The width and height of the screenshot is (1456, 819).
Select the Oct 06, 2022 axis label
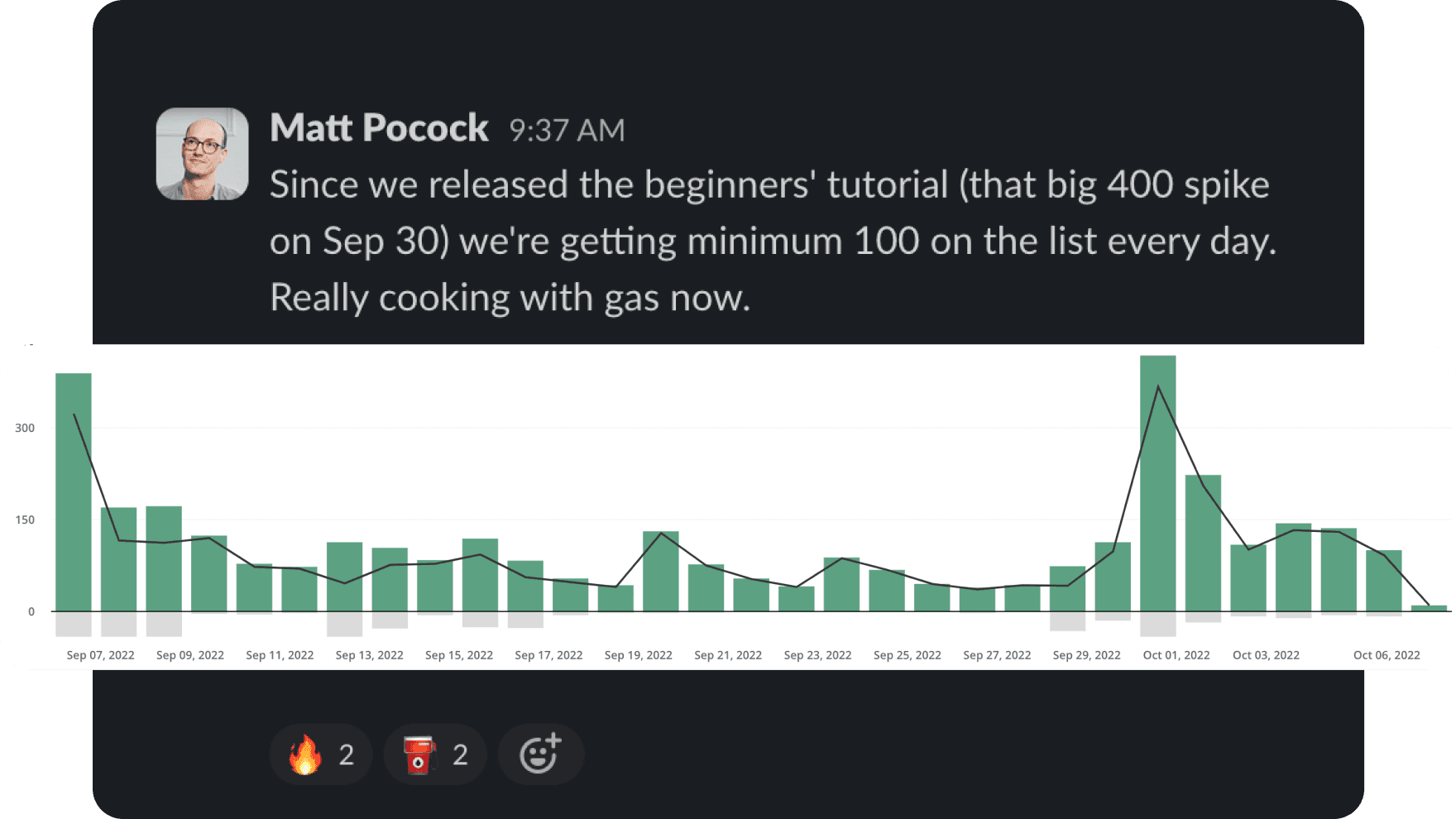coord(1387,655)
